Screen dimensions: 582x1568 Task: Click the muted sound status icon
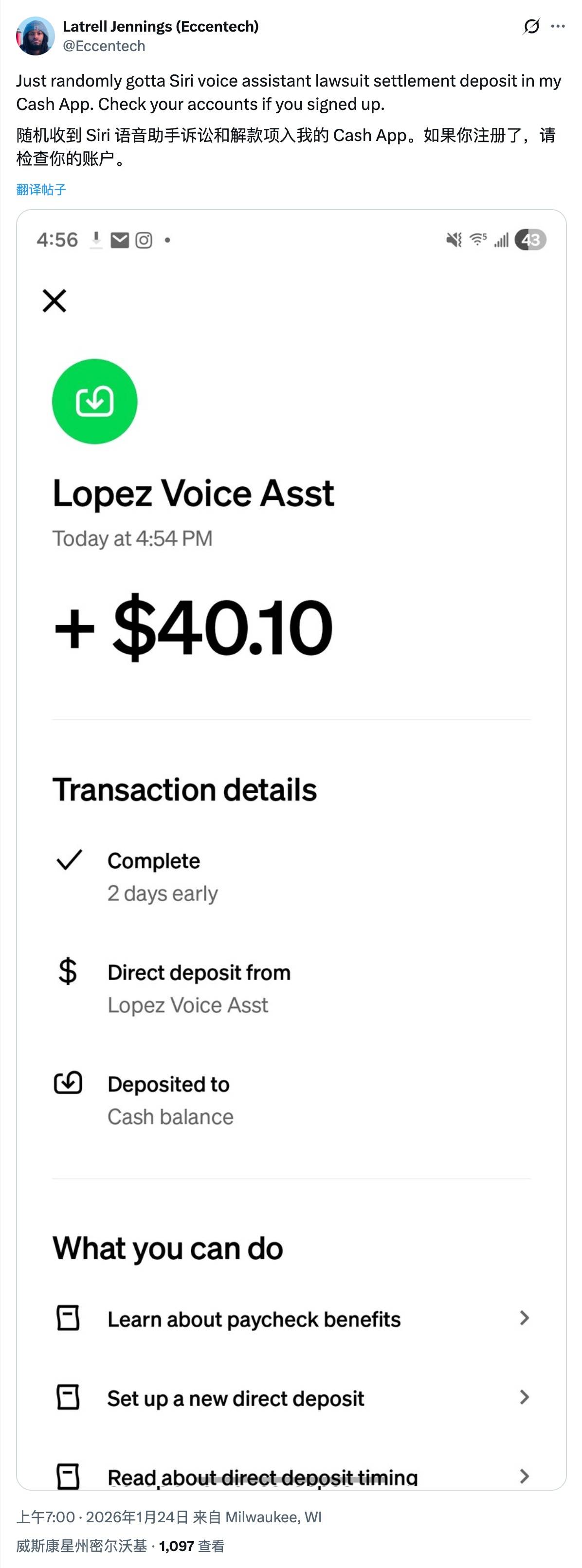454,240
